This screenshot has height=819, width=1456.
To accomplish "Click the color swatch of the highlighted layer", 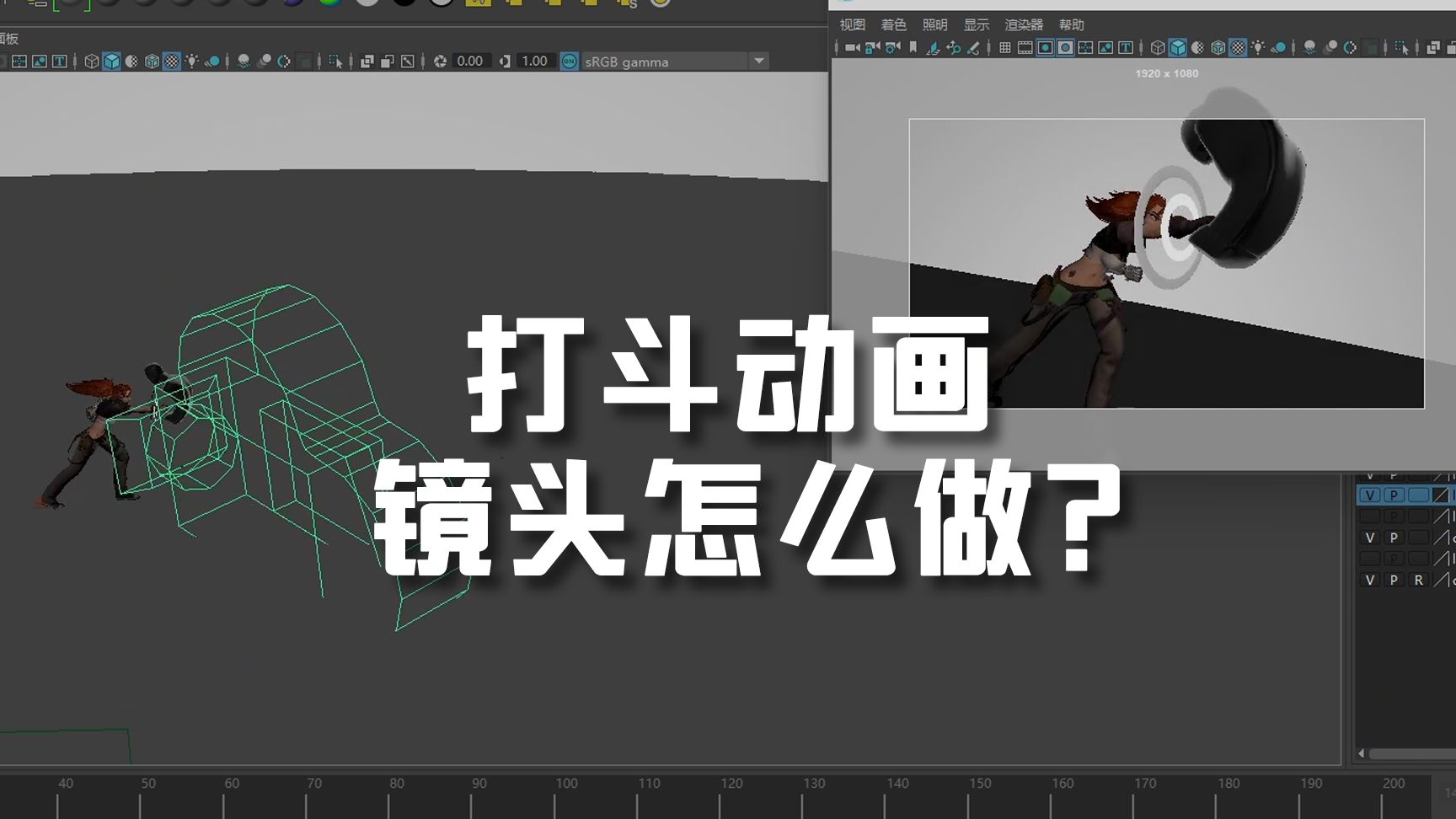I will pos(1441,495).
